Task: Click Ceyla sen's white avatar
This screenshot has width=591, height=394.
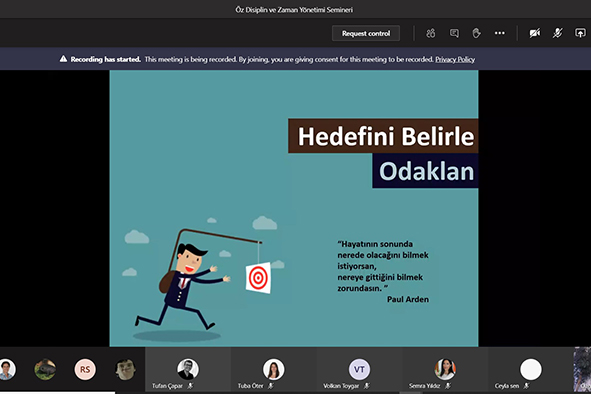Action: [x=531, y=369]
